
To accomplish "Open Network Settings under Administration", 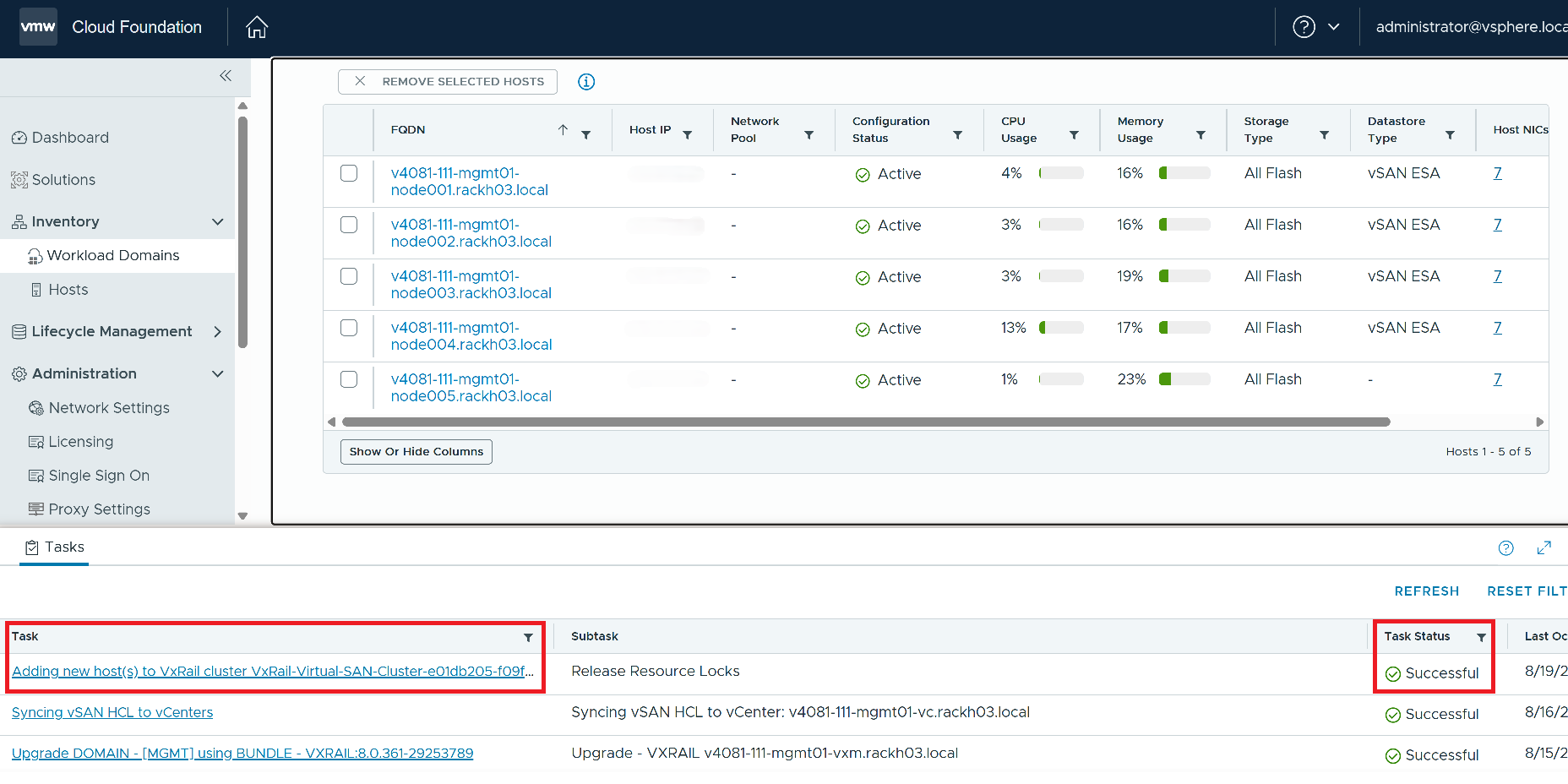I will pyautogui.click(x=109, y=407).
